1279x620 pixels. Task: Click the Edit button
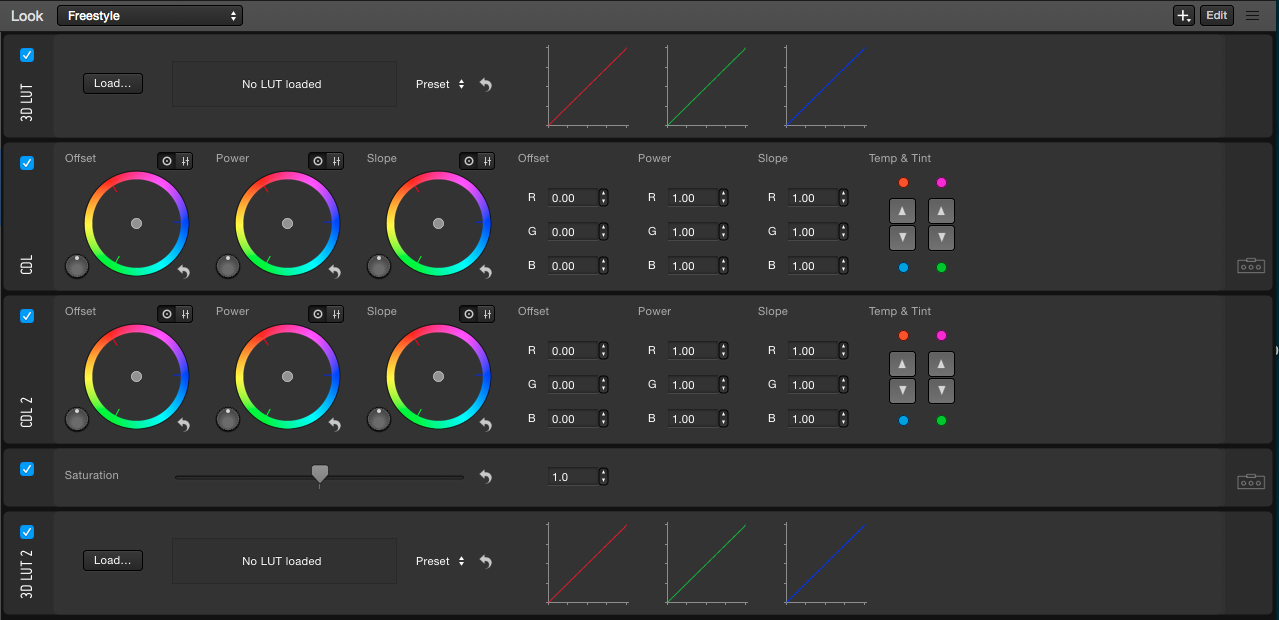[1216, 16]
